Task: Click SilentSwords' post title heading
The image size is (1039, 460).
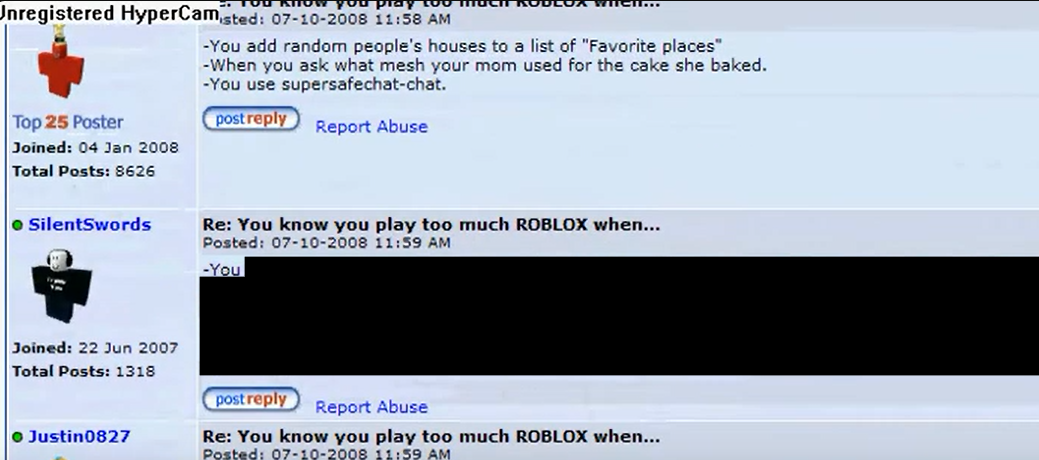Action: point(431,225)
